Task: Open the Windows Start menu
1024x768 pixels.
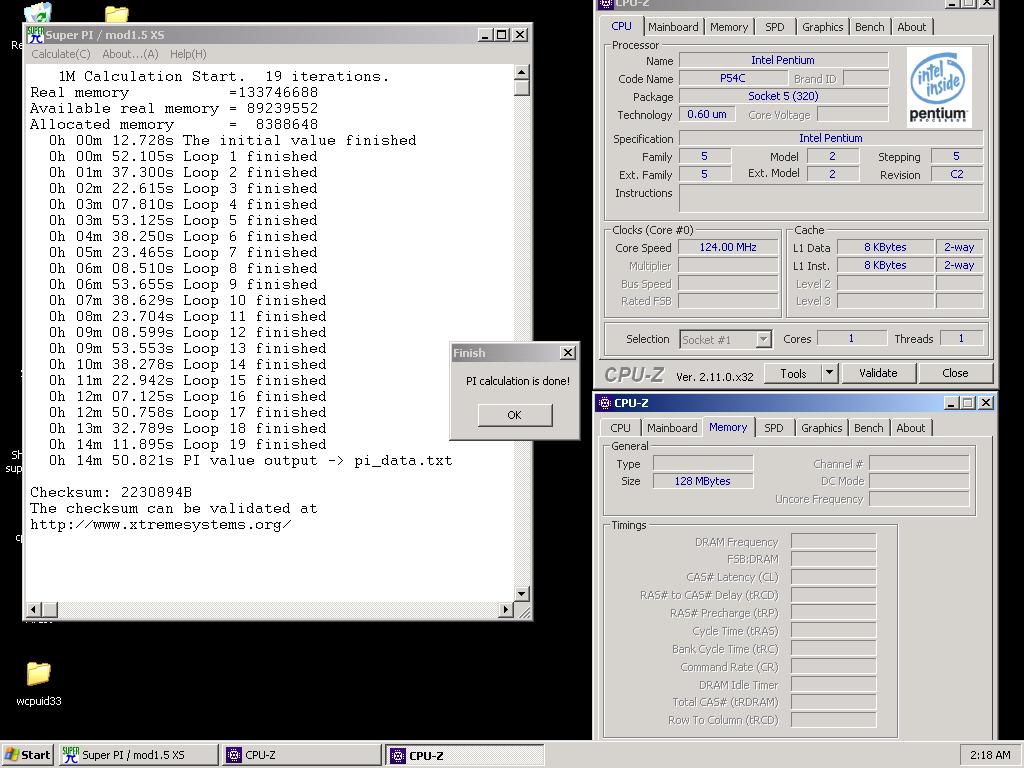Action: [x=27, y=755]
